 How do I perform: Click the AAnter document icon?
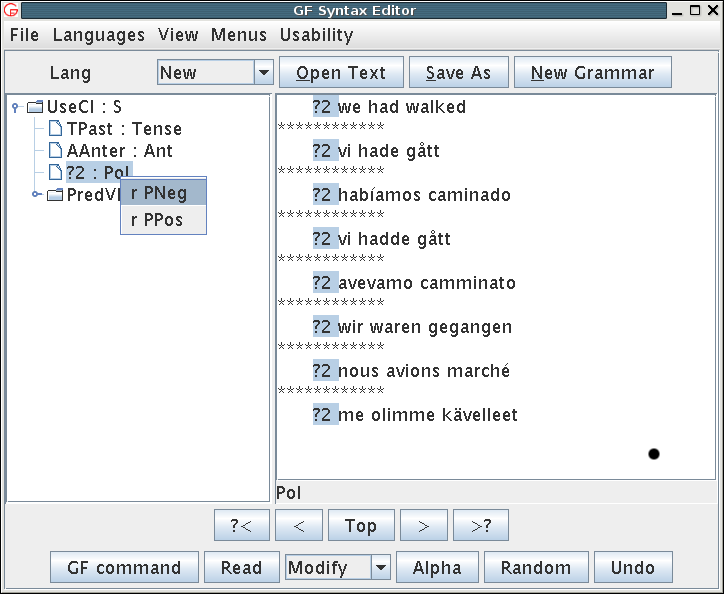coord(56,151)
